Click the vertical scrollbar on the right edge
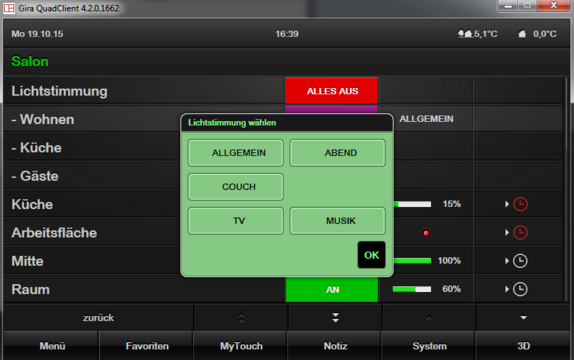 click(x=567, y=114)
